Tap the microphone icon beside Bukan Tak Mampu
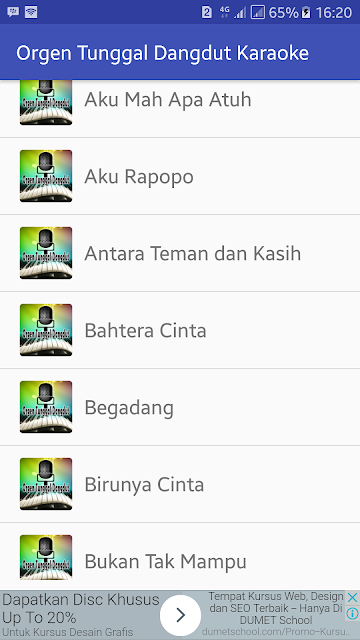Viewport: 360px width, 640px height. [46, 557]
